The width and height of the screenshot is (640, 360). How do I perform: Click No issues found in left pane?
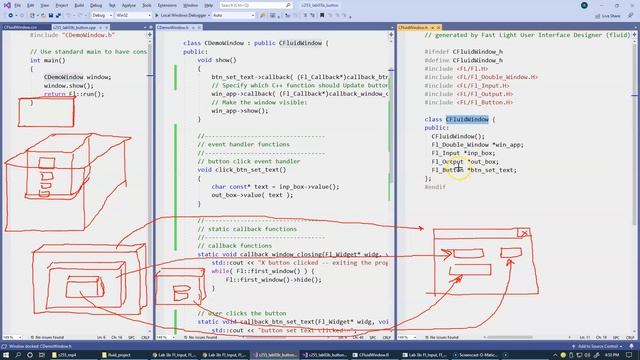pyautogui.click(x=47, y=338)
